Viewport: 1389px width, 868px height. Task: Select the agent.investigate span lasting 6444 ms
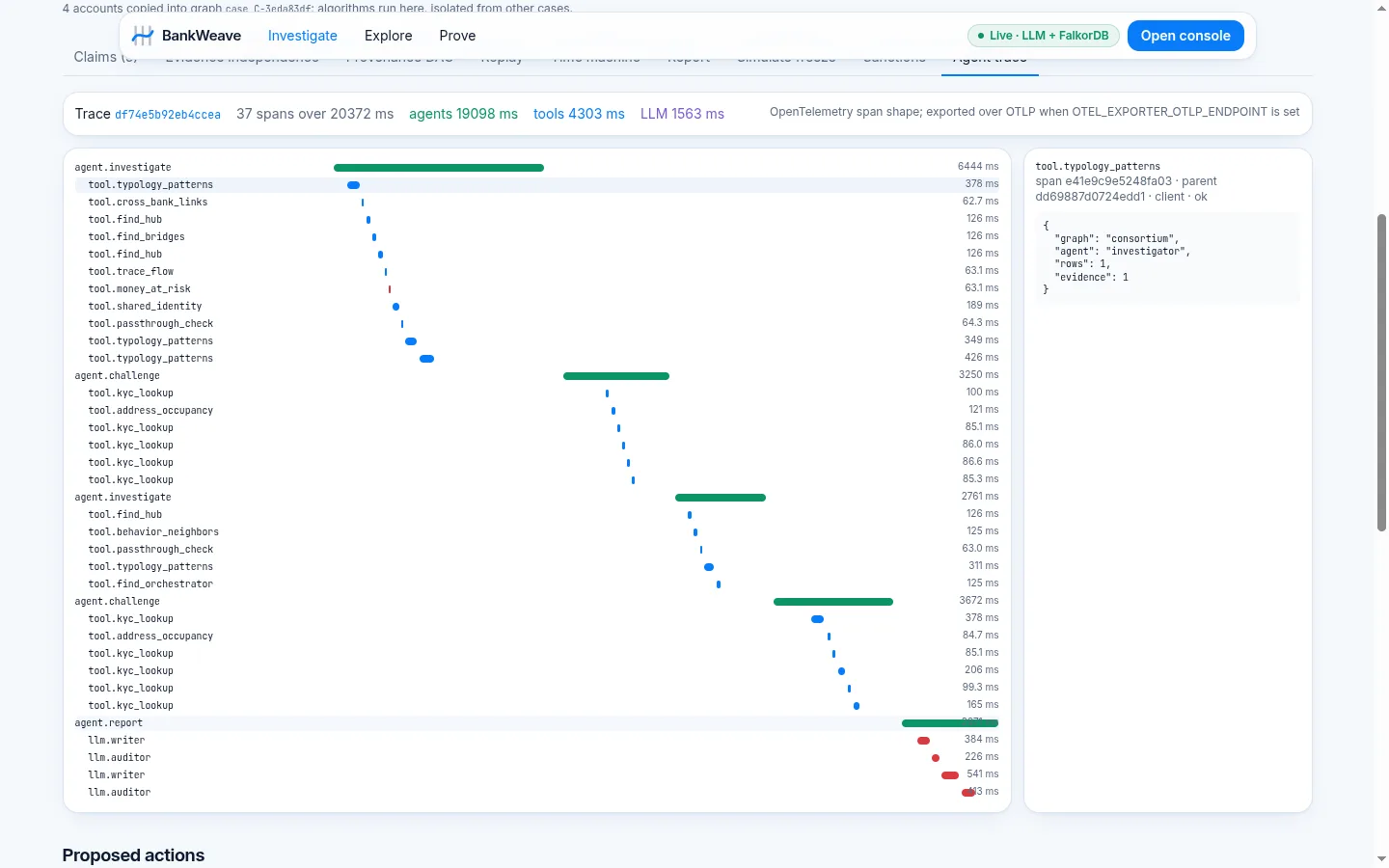click(536, 167)
